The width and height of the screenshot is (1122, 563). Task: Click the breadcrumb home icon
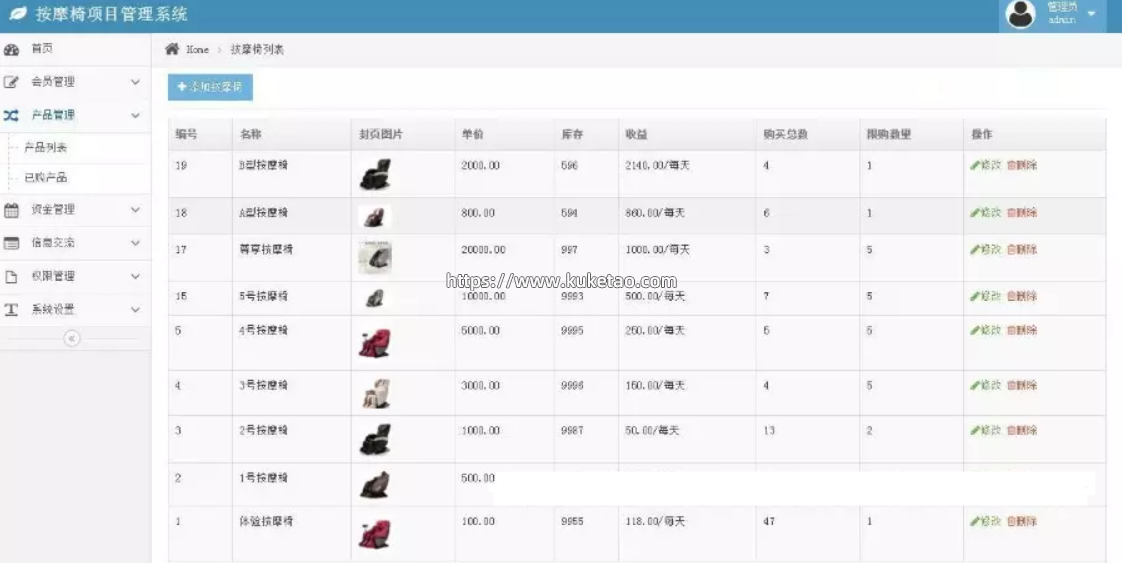[172, 49]
